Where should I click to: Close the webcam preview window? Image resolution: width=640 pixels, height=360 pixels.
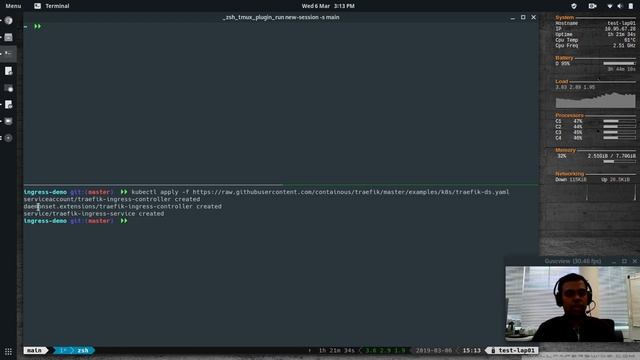[635, 261]
